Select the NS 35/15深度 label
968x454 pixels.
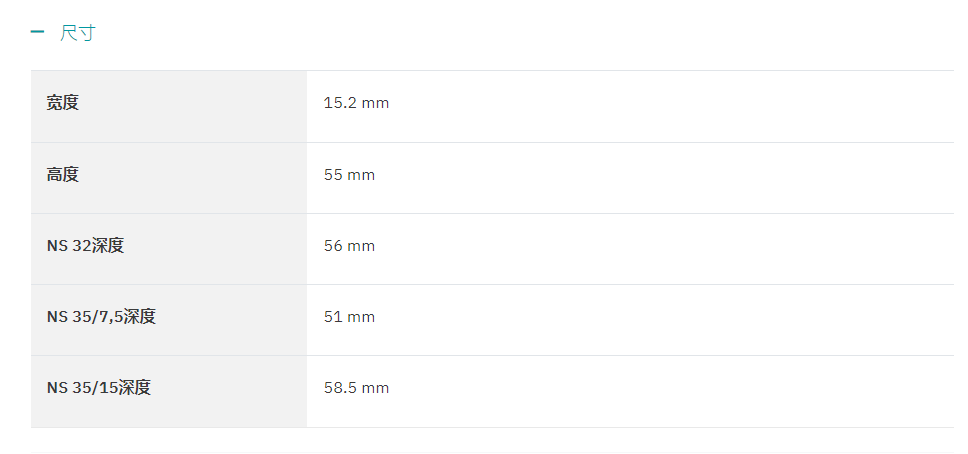click(99, 388)
